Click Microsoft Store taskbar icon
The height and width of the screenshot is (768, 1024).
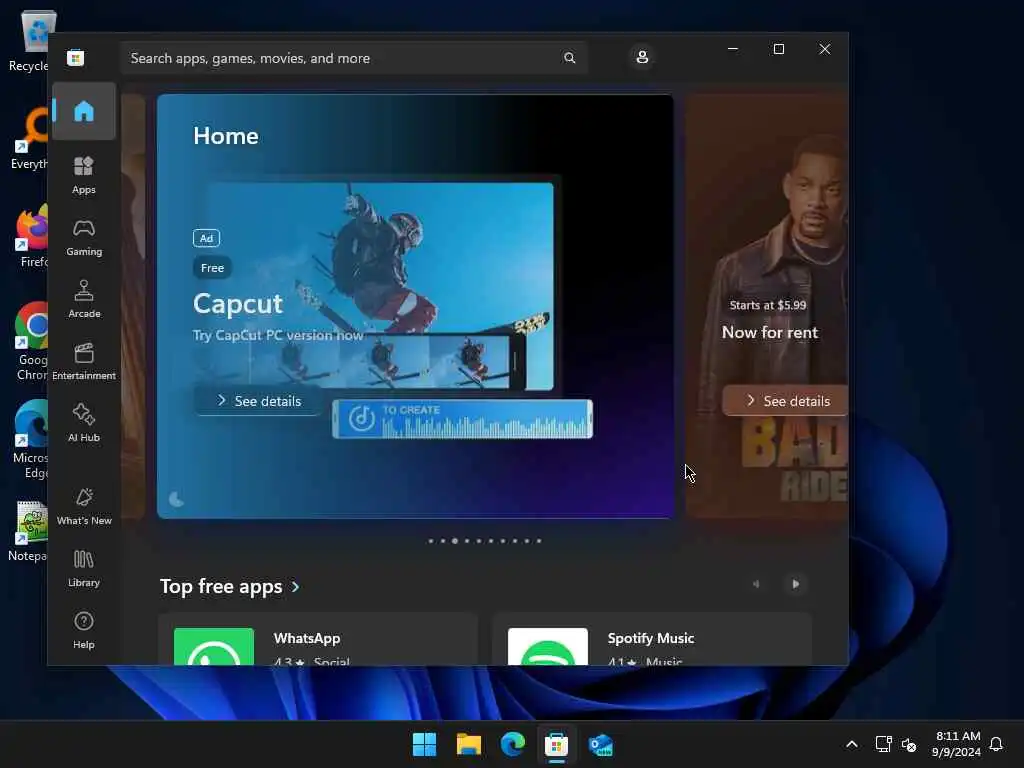tap(556, 744)
